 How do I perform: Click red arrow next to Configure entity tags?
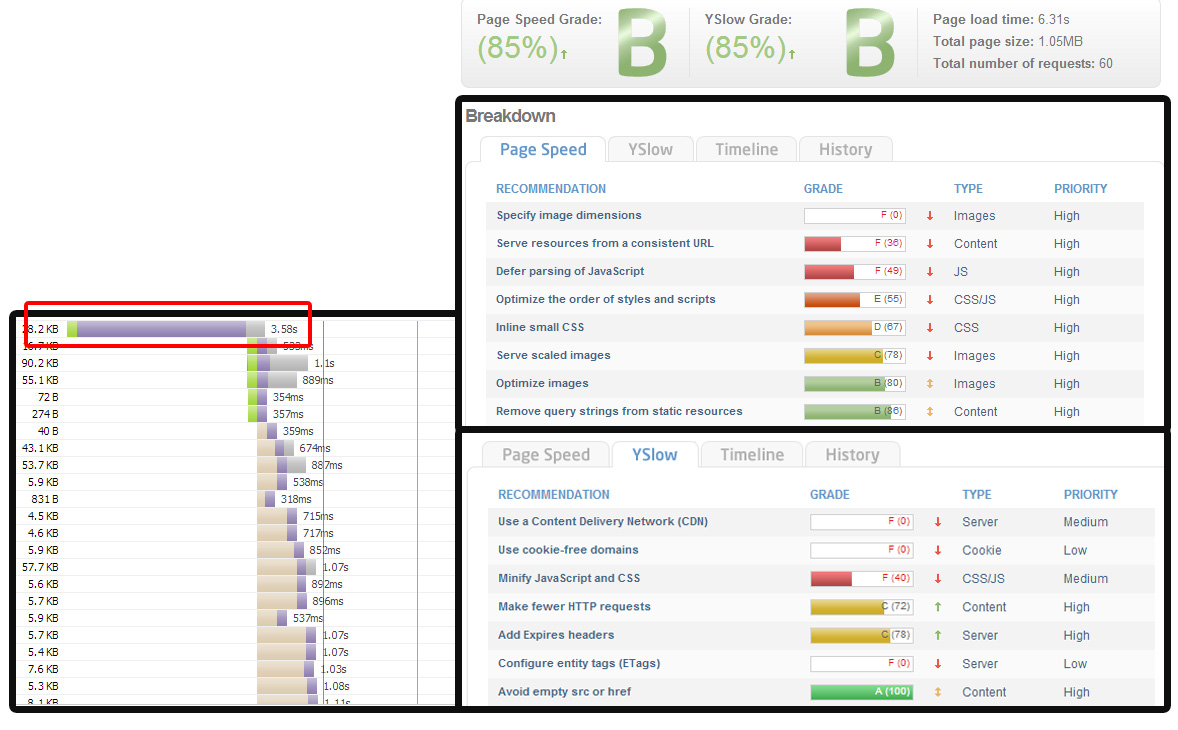pos(938,664)
